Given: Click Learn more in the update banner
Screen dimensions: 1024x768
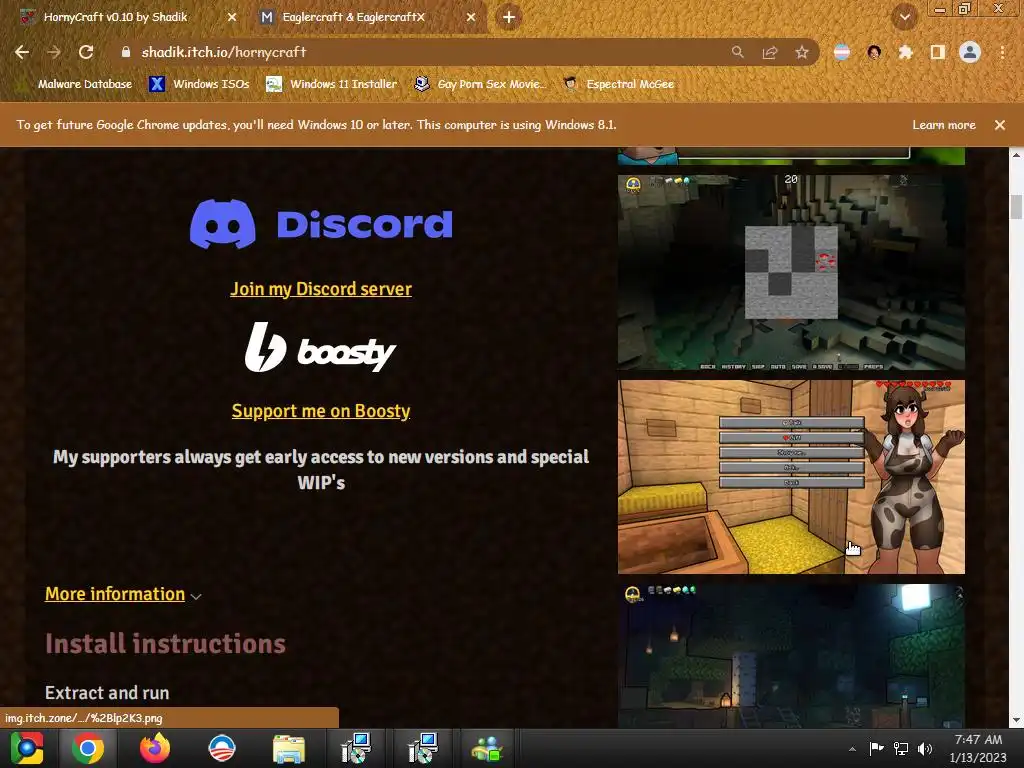Looking at the screenshot, I should tap(944, 125).
